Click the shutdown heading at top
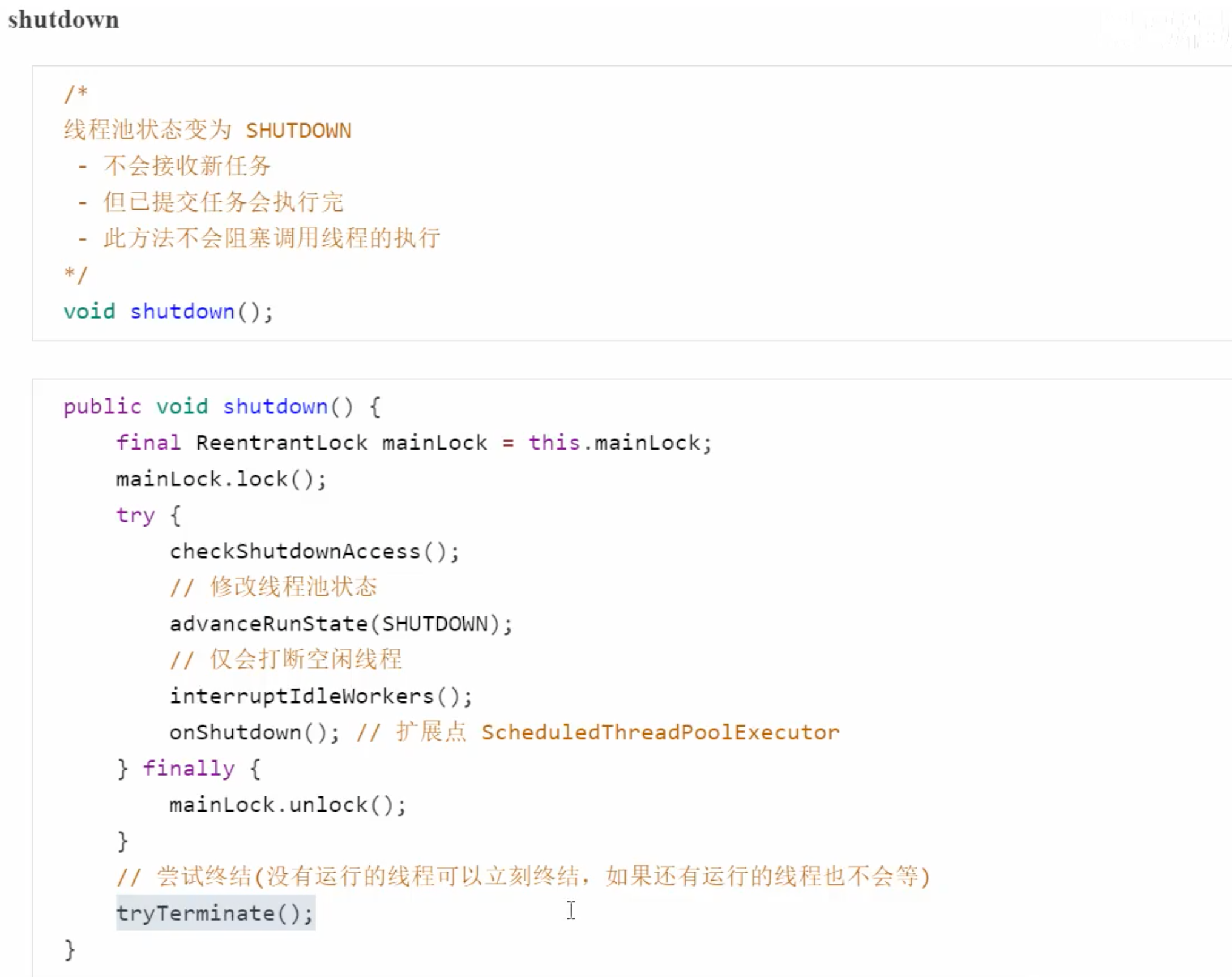The width and height of the screenshot is (1232, 977). point(64,20)
